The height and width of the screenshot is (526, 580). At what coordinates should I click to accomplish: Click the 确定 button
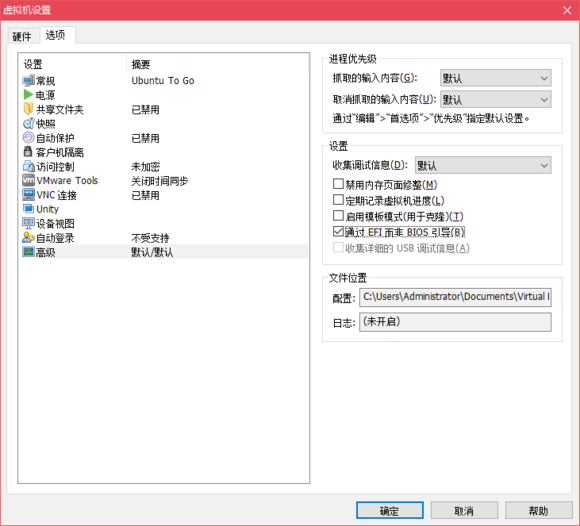pos(390,510)
